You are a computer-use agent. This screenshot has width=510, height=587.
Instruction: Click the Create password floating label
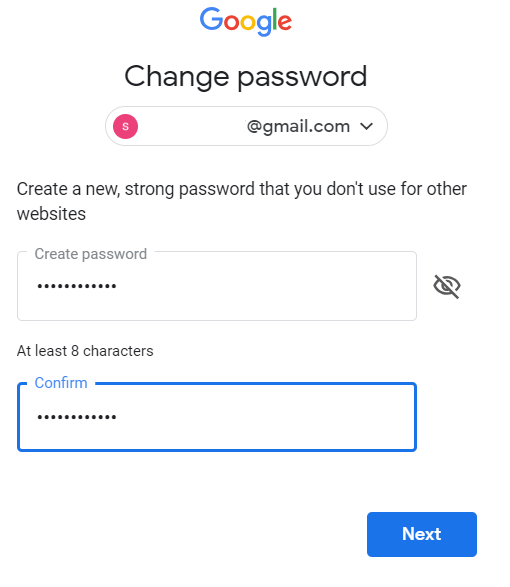pyautogui.click(x=91, y=254)
